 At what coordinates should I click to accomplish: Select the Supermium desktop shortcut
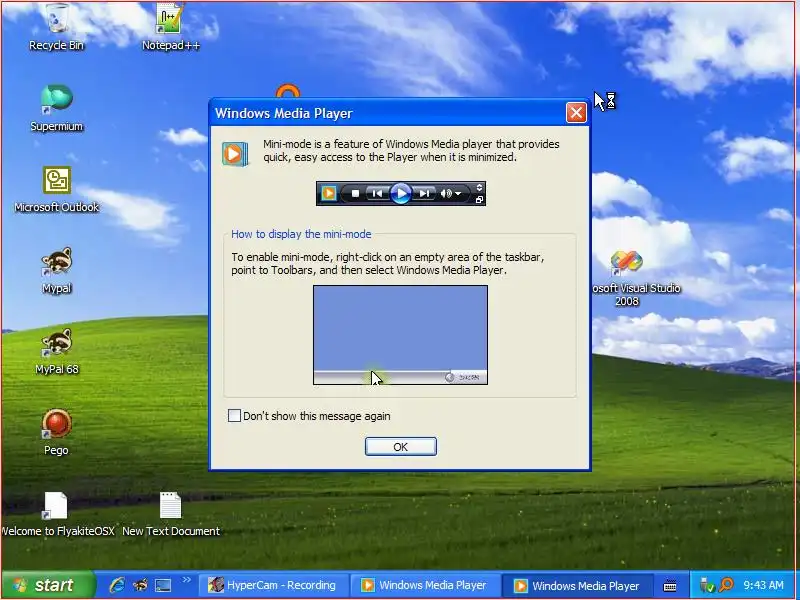pyautogui.click(x=56, y=108)
